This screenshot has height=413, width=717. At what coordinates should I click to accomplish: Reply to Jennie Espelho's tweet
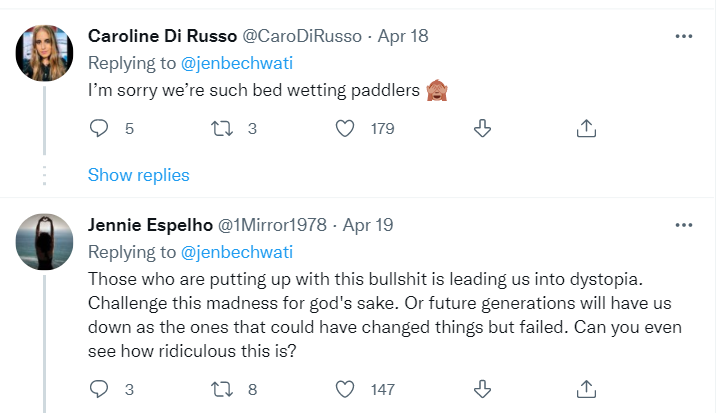(98, 389)
